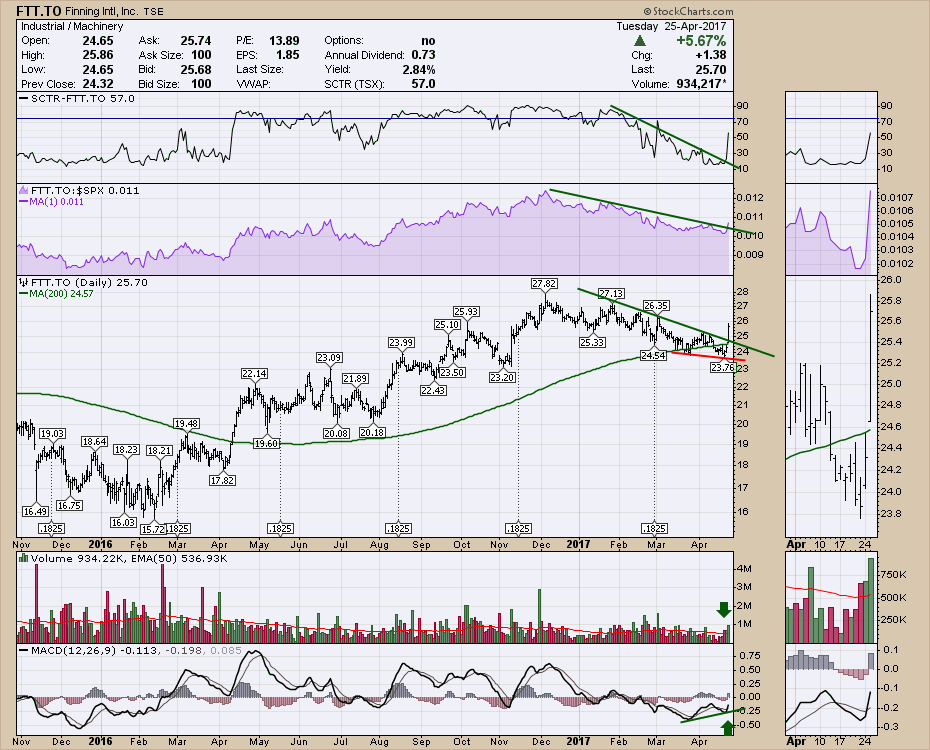Click the 24.54 price low label

click(652, 356)
